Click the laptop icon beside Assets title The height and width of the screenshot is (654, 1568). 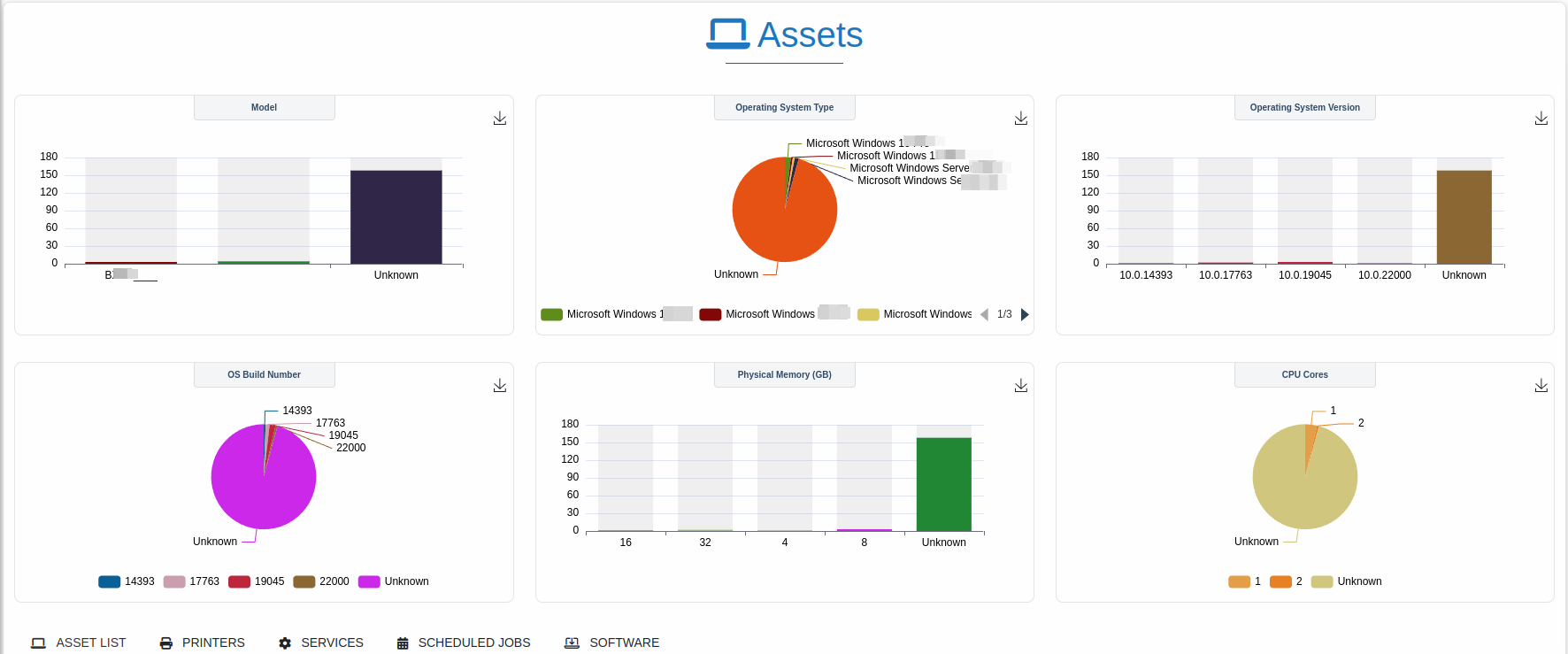point(727,35)
